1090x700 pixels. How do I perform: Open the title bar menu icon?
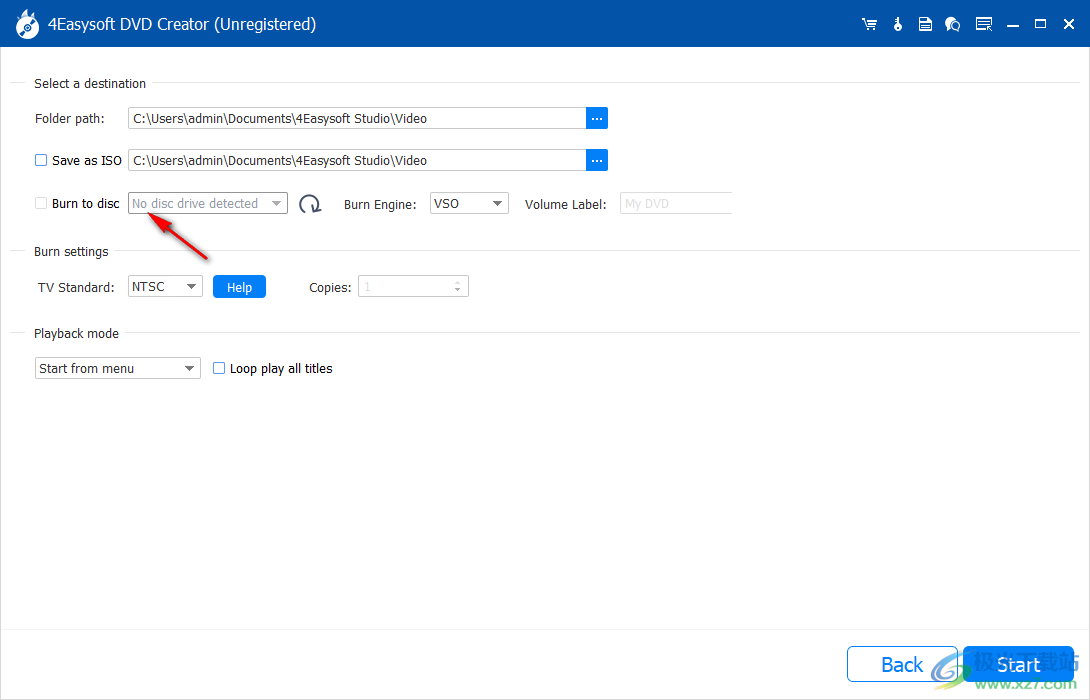(984, 24)
